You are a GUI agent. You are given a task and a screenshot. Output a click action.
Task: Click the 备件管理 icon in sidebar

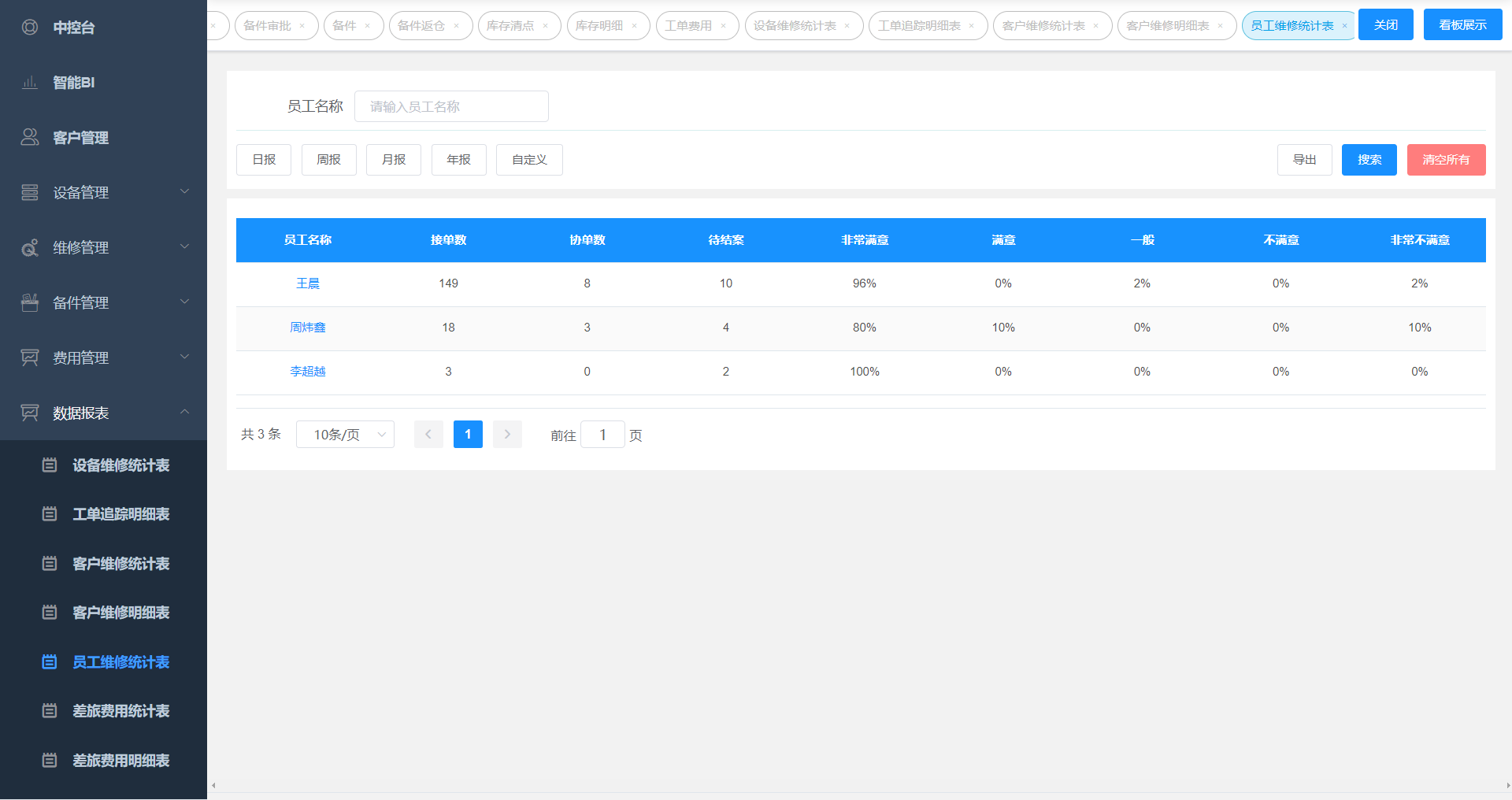tap(30, 302)
